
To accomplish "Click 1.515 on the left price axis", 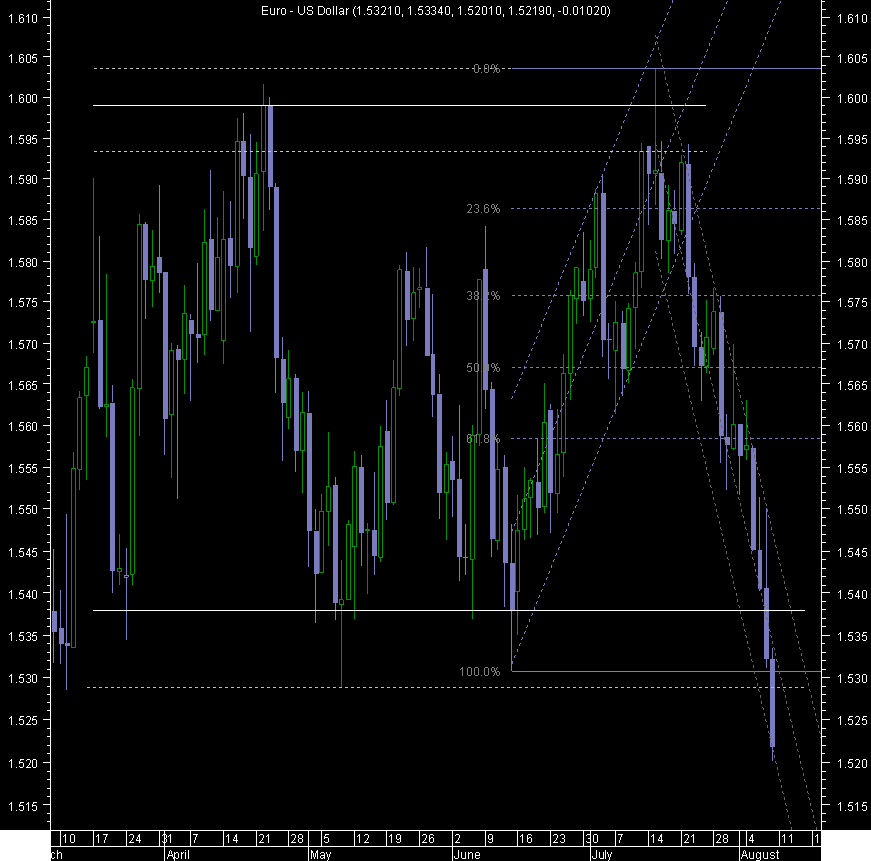I will tap(23, 806).
